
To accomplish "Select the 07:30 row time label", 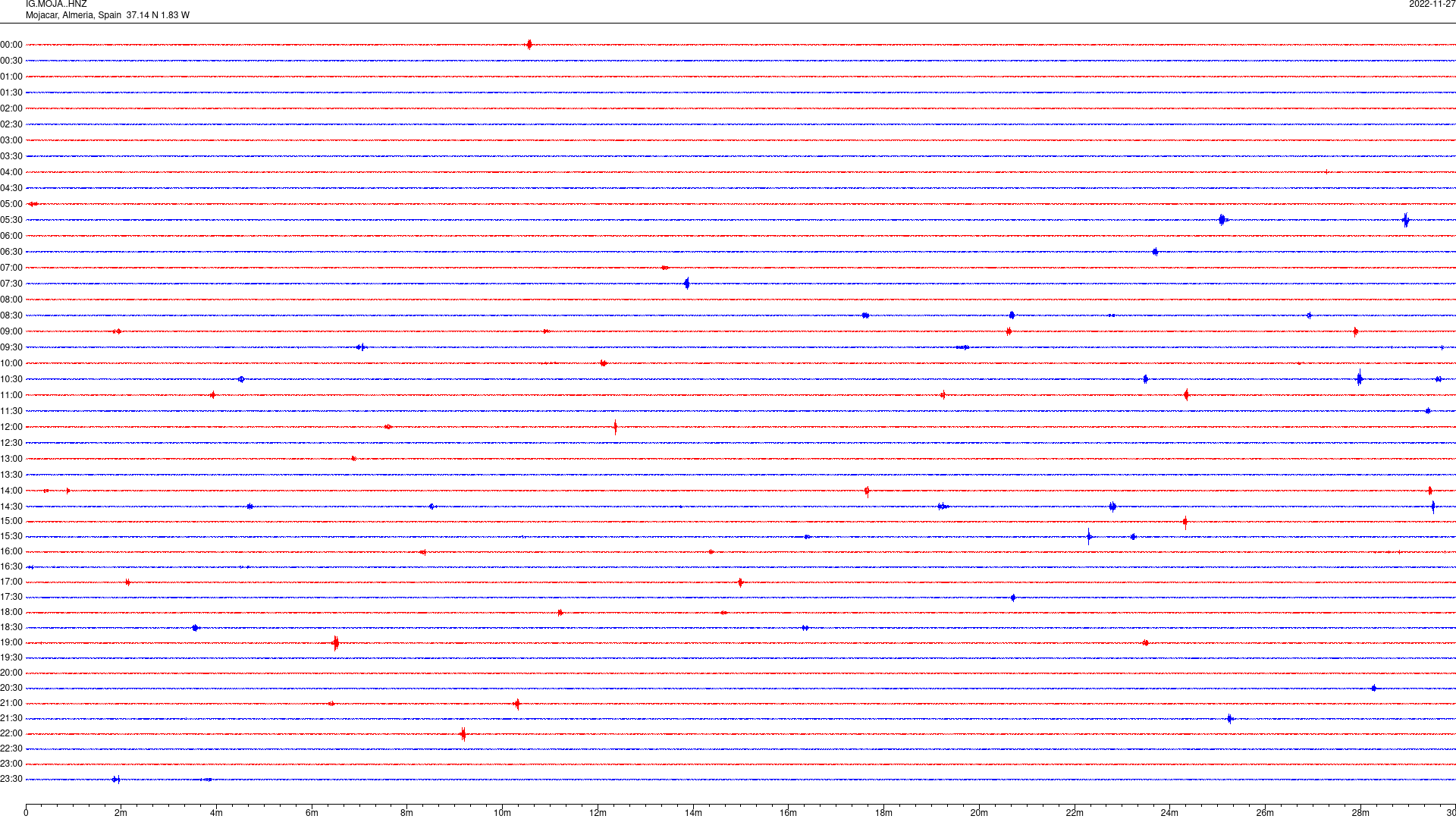I will 11,284.
